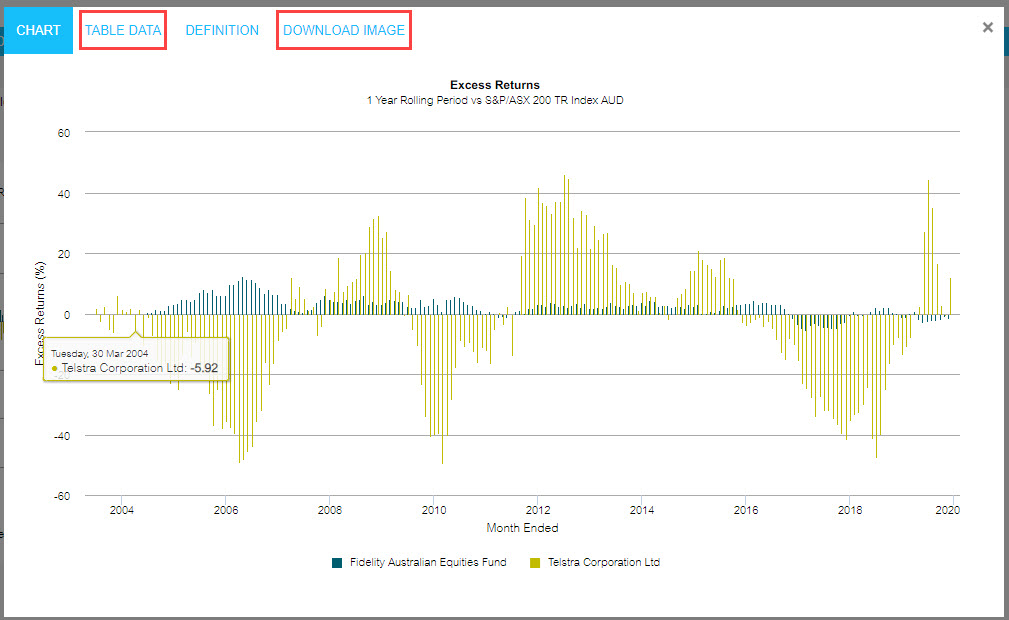Click the Month Ended axis title
Image resolution: width=1009 pixels, height=620 pixels.
tap(522, 528)
